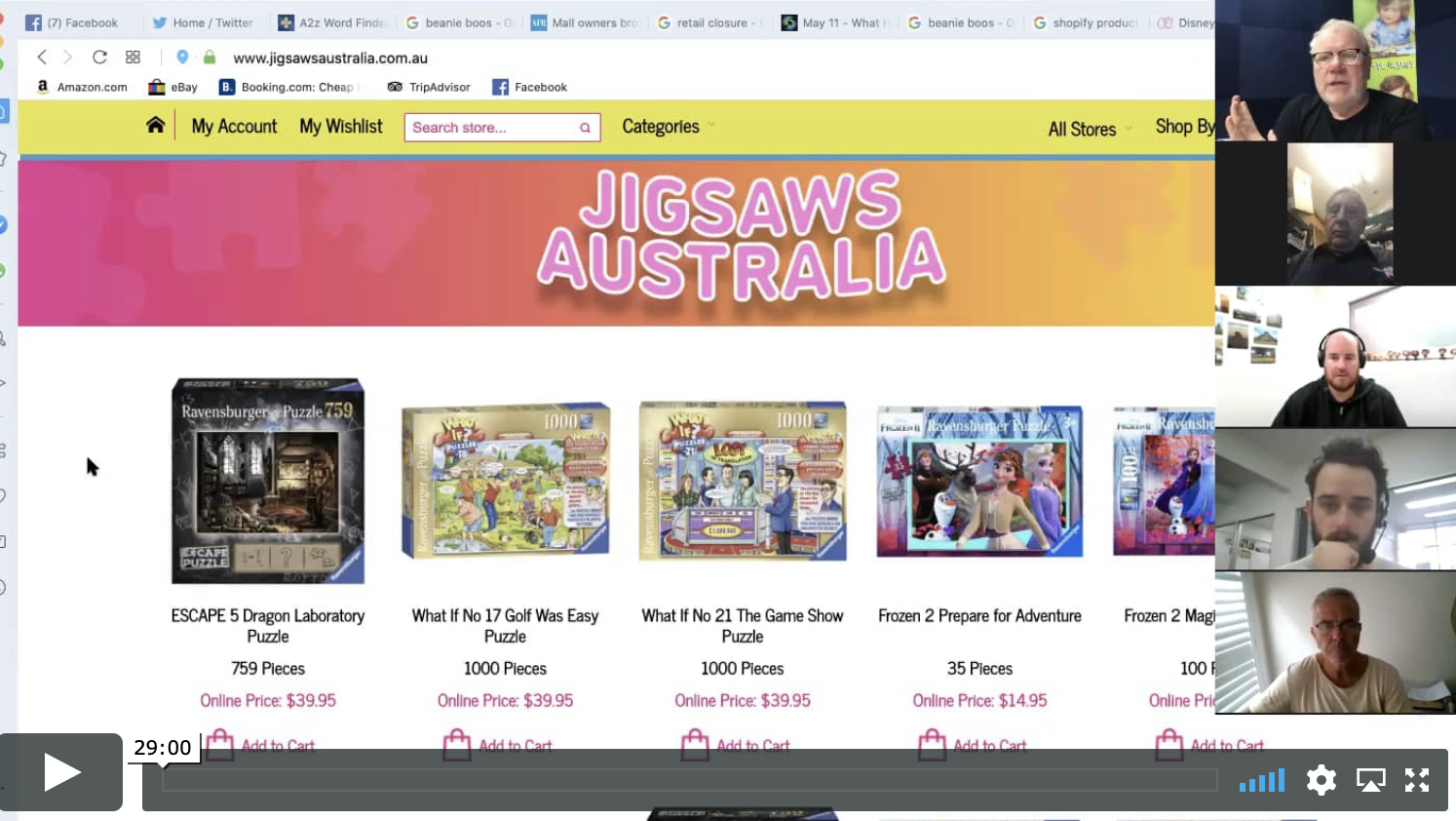The image size is (1456, 821).
Task: Click the browser forward arrow
Action: (x=67, y=58)
